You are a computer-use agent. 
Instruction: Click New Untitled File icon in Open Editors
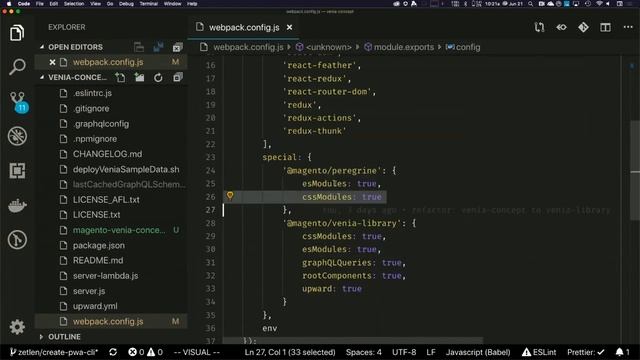coord(139,47)
